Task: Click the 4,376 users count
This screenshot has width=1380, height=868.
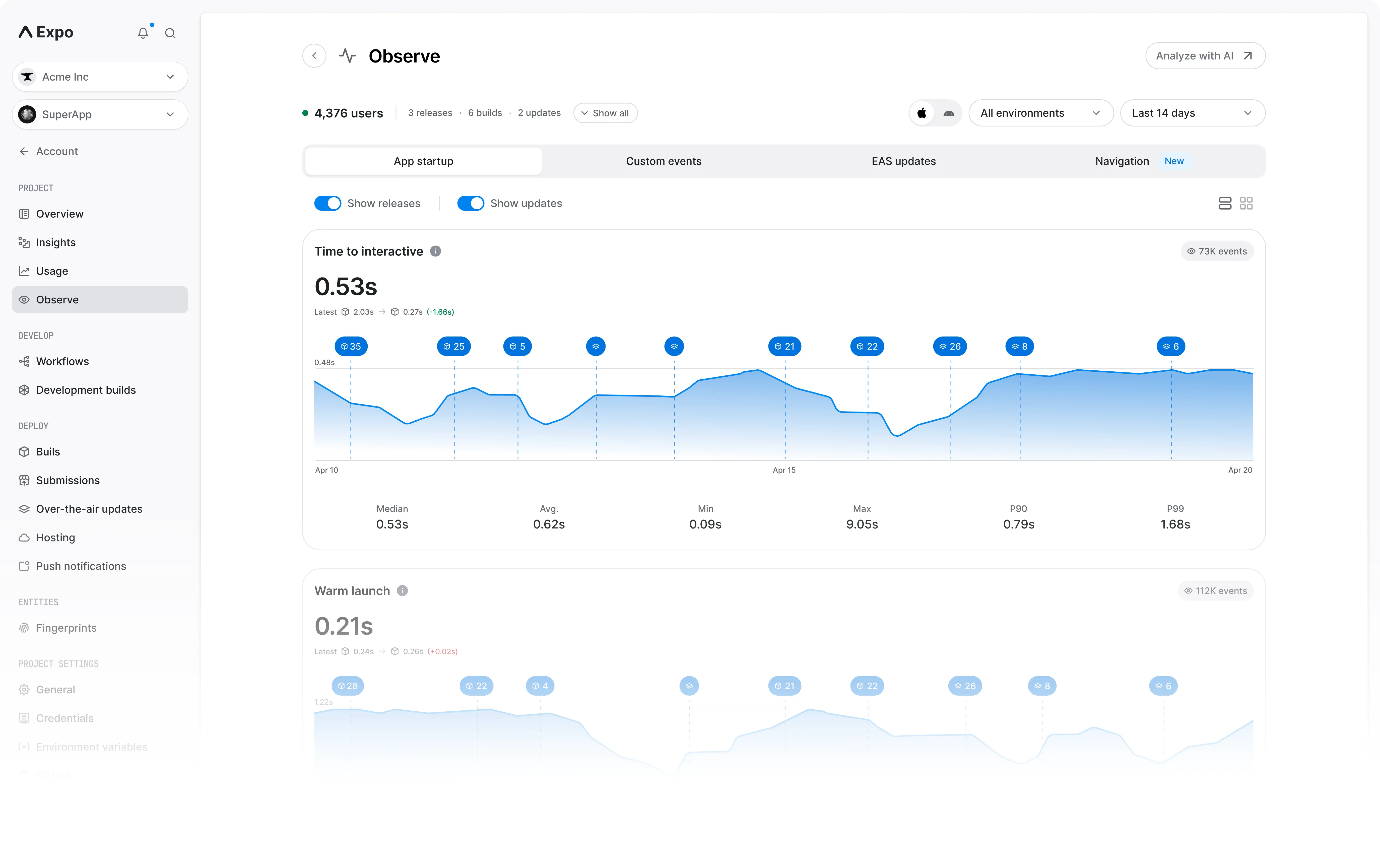Action: tap(348, 113)
